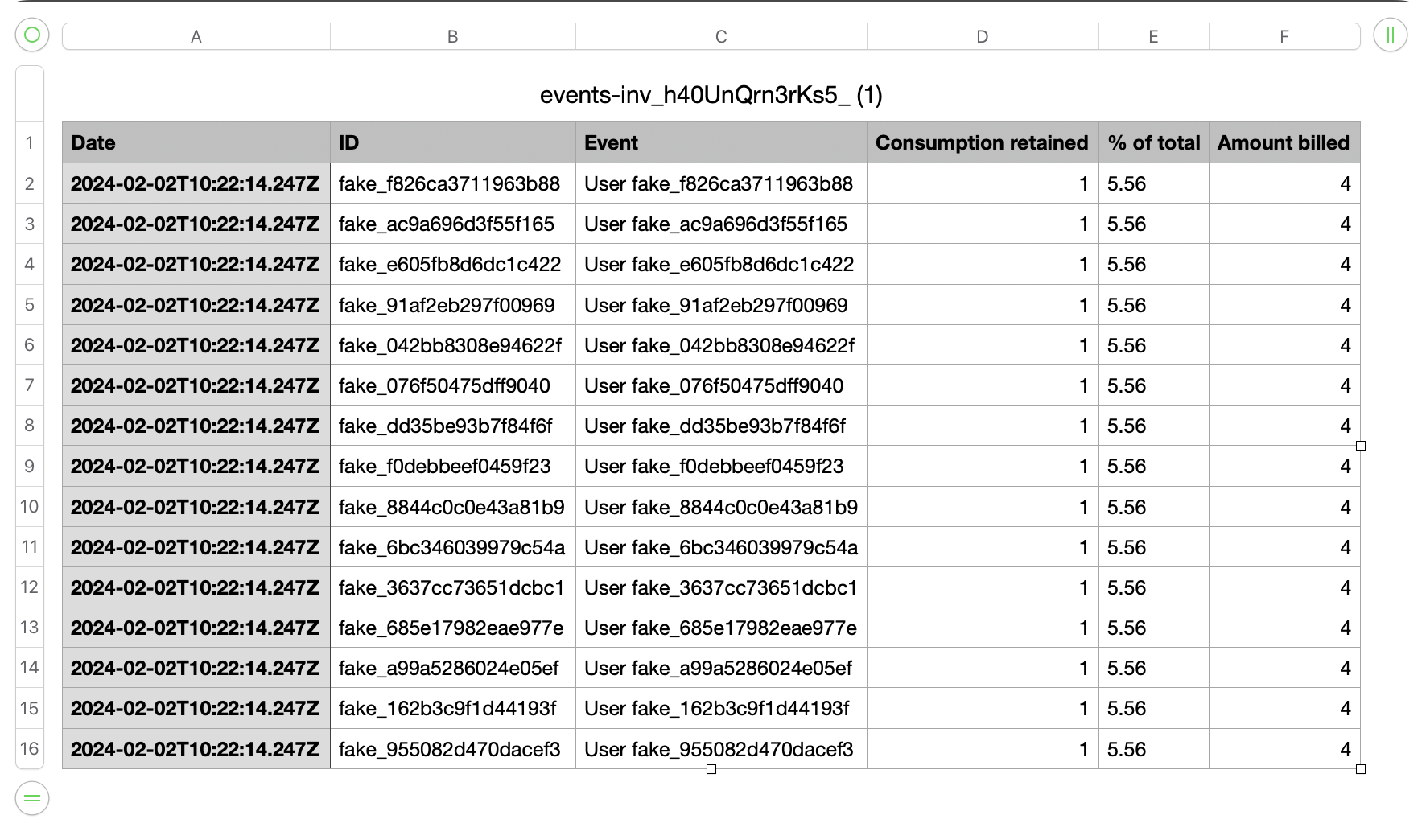Viewport: 1426px width, 840px height.
Task: Select column E header
Action: [x=1153, y=36]
